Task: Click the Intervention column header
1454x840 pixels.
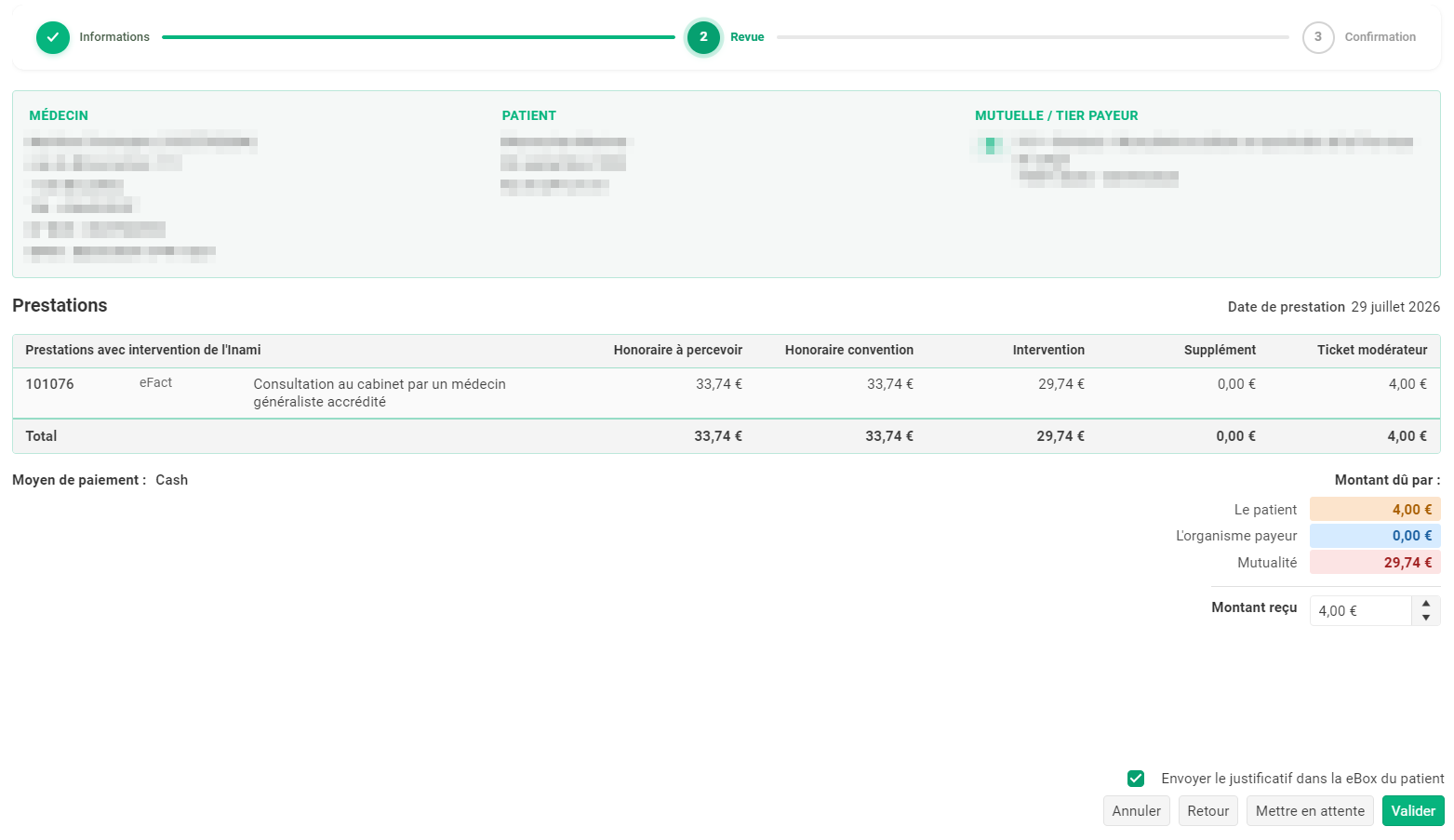Action: [x=1048, y=350]
